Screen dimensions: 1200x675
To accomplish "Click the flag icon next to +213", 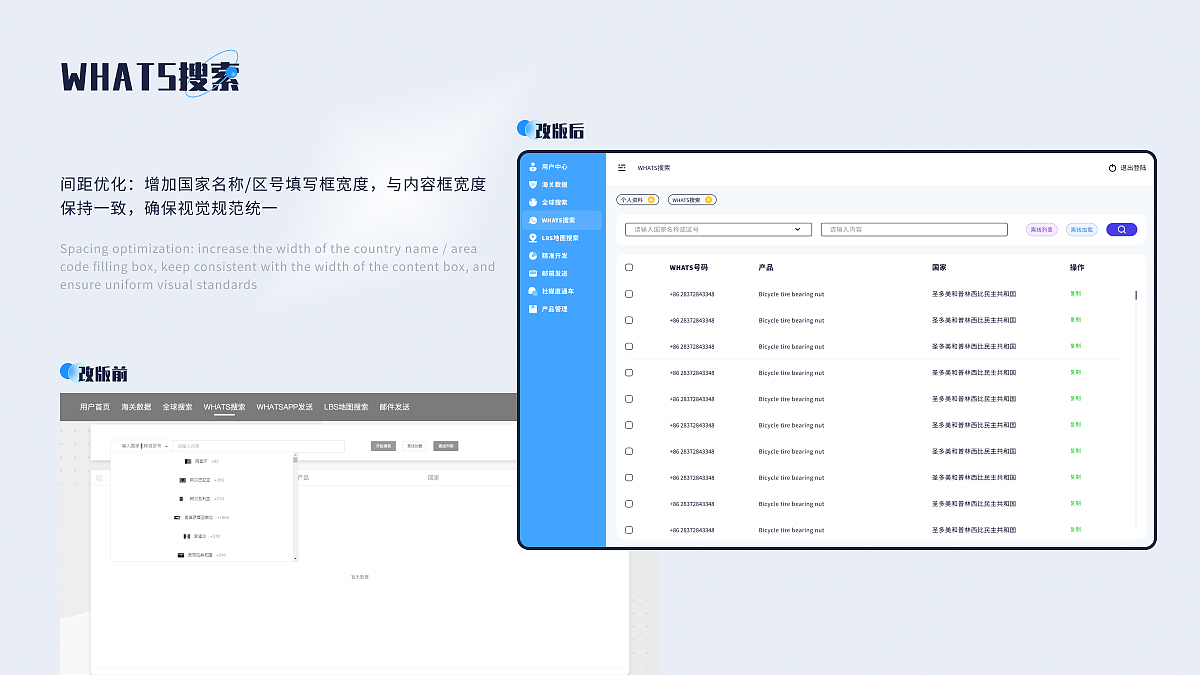I will (x=181, y=498).
